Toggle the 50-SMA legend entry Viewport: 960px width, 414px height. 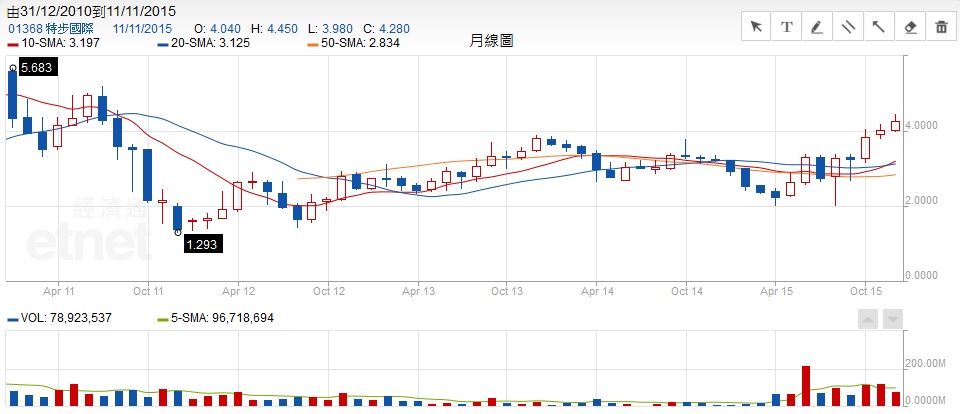347,44
